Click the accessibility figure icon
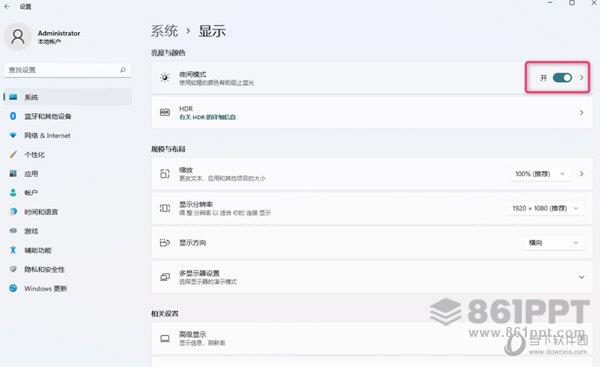 click(13, 250)
